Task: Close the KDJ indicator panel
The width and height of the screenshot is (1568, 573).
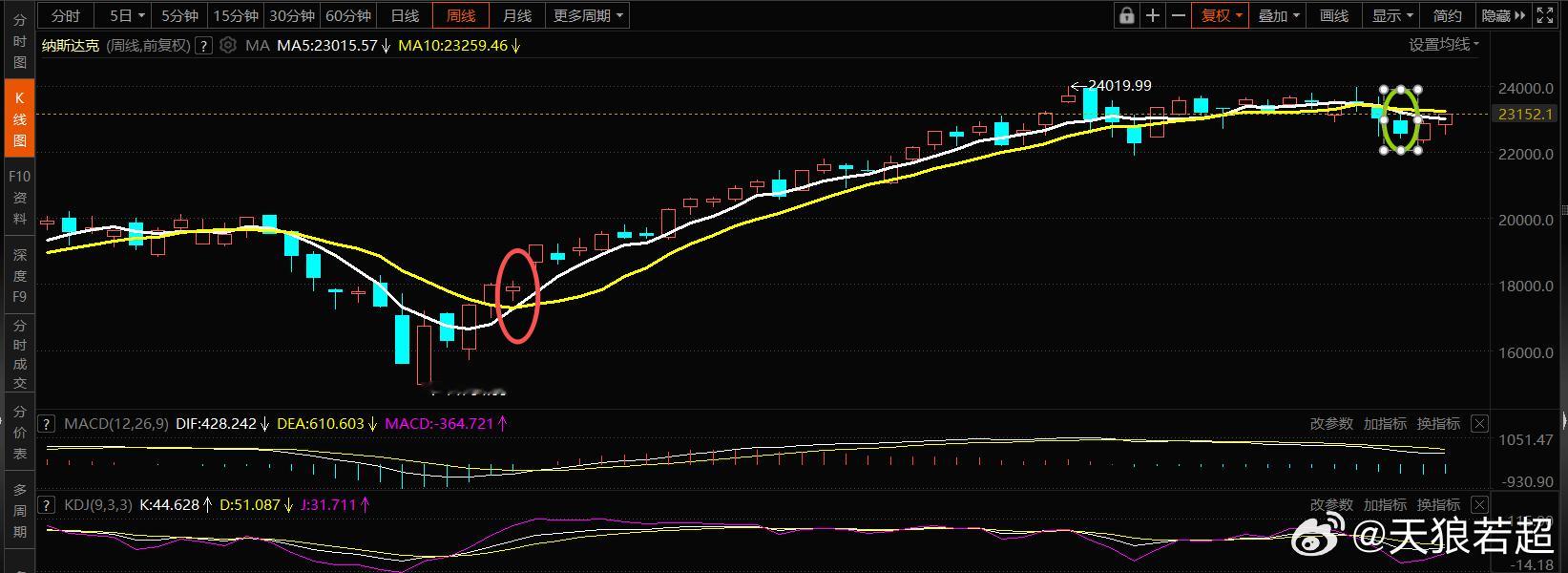Action: [1479, 504]
